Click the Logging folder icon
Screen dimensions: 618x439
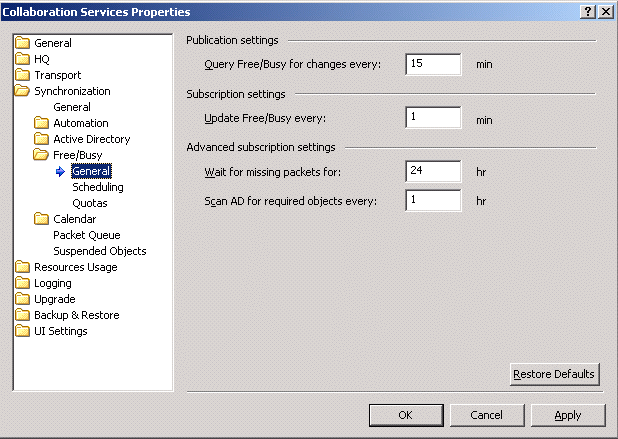(x=23, y=283)
